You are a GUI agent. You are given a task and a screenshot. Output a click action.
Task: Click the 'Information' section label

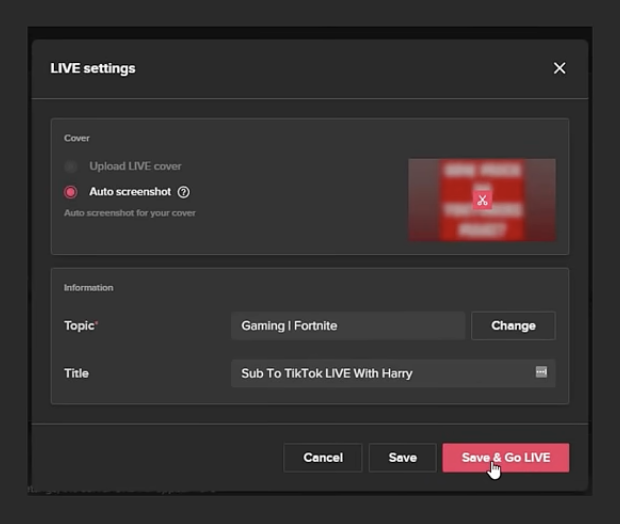tap(89, 288)
